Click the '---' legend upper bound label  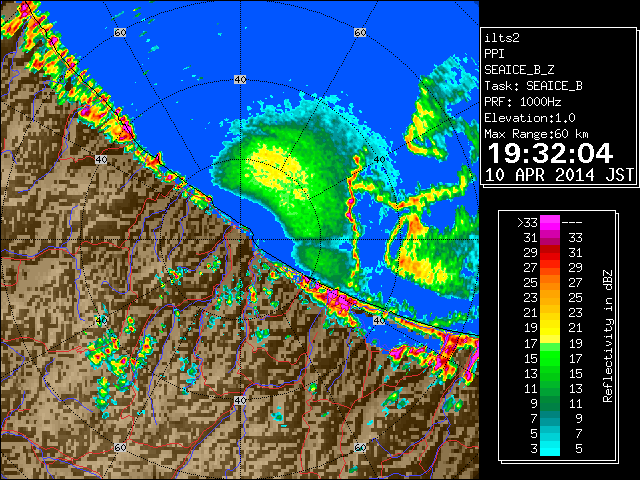pos(572,223)
